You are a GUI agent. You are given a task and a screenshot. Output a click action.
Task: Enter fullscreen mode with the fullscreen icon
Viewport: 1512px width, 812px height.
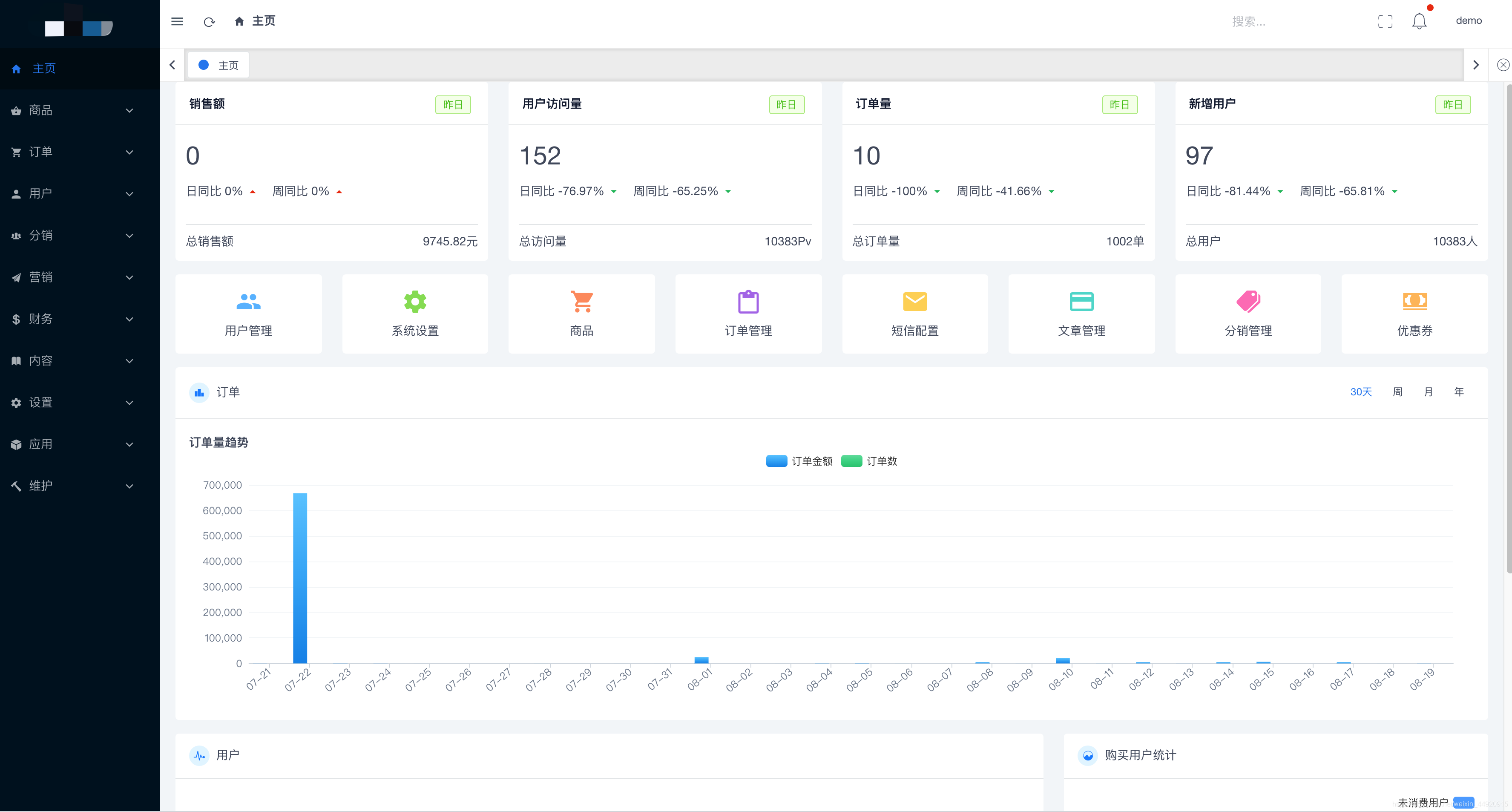(x=1385, y=22)
